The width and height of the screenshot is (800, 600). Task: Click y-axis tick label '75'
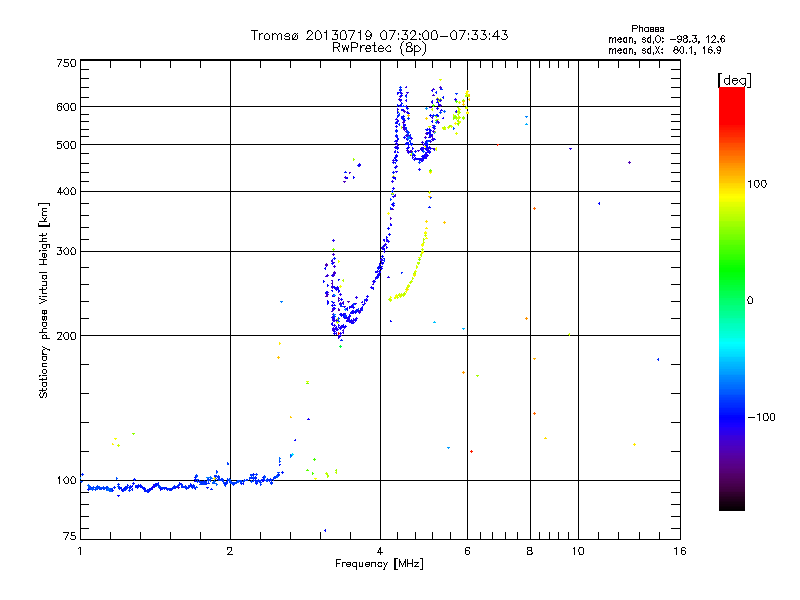pyautogui.click(x=70, y=536)
